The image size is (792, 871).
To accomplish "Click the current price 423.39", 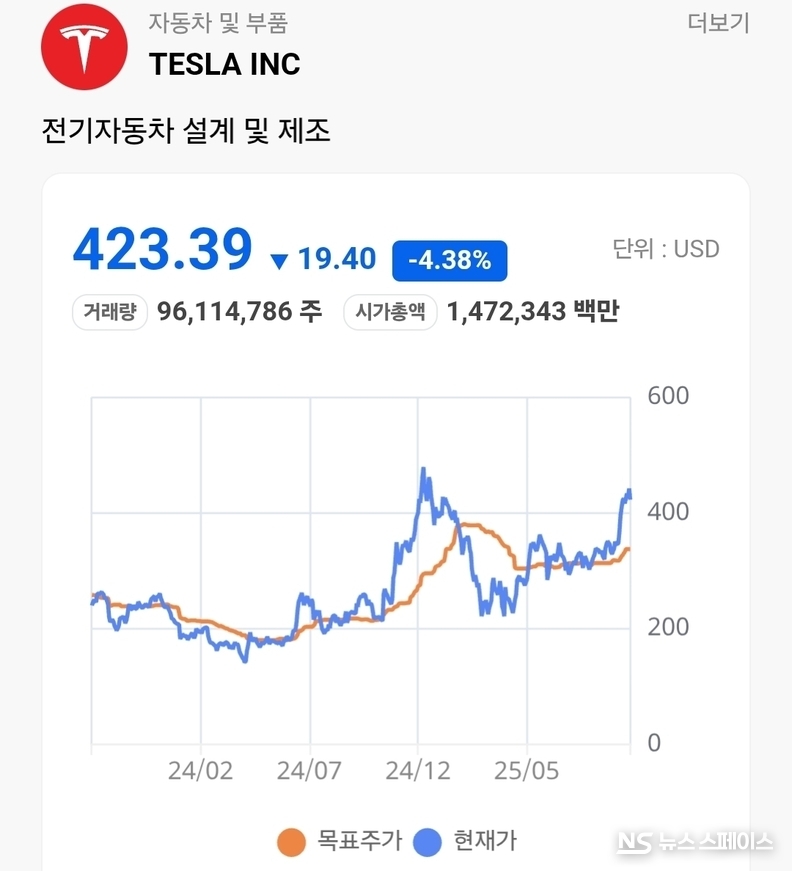I will point(163,249).
